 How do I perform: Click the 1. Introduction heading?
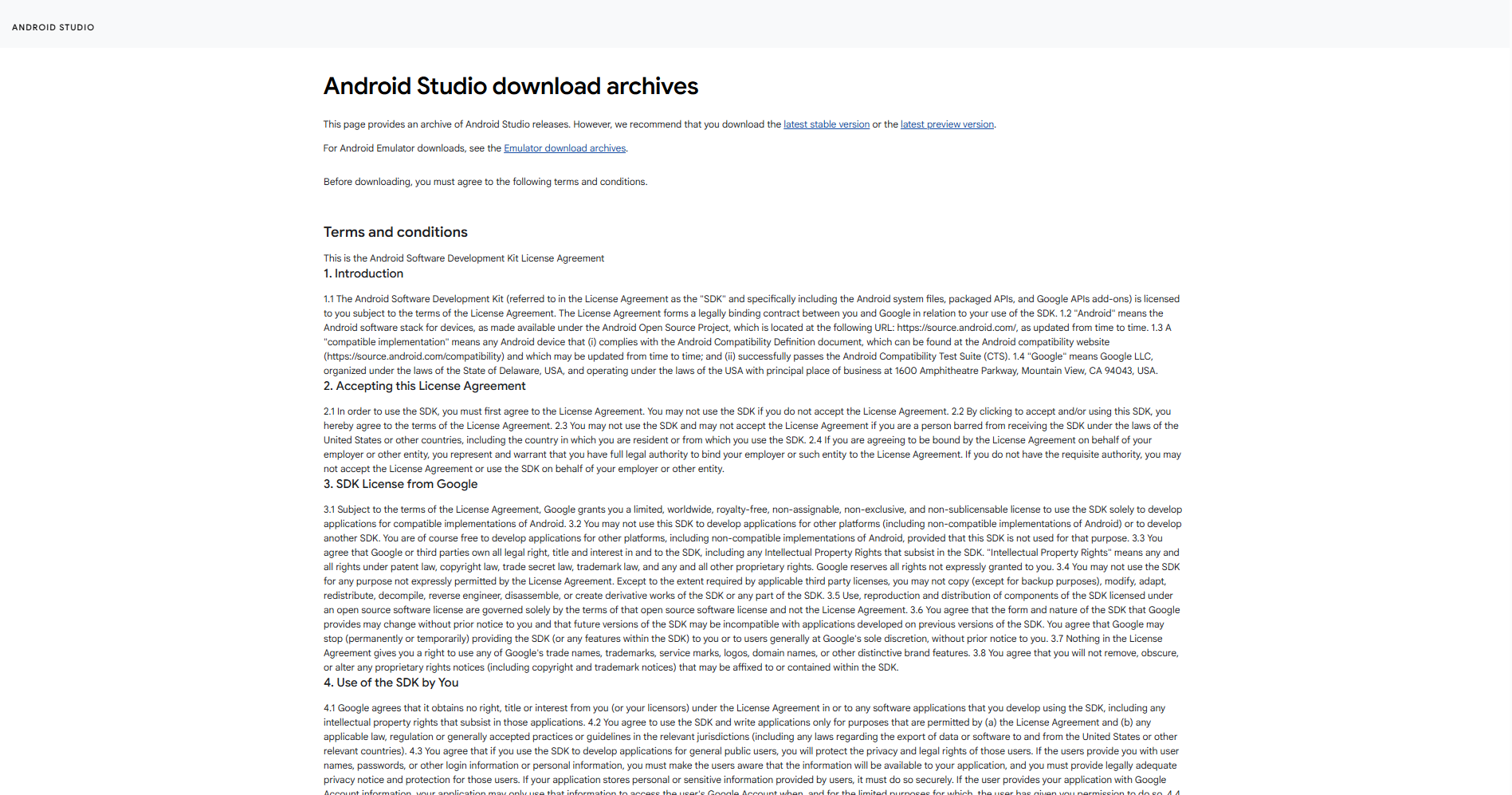tap(363, 274)
